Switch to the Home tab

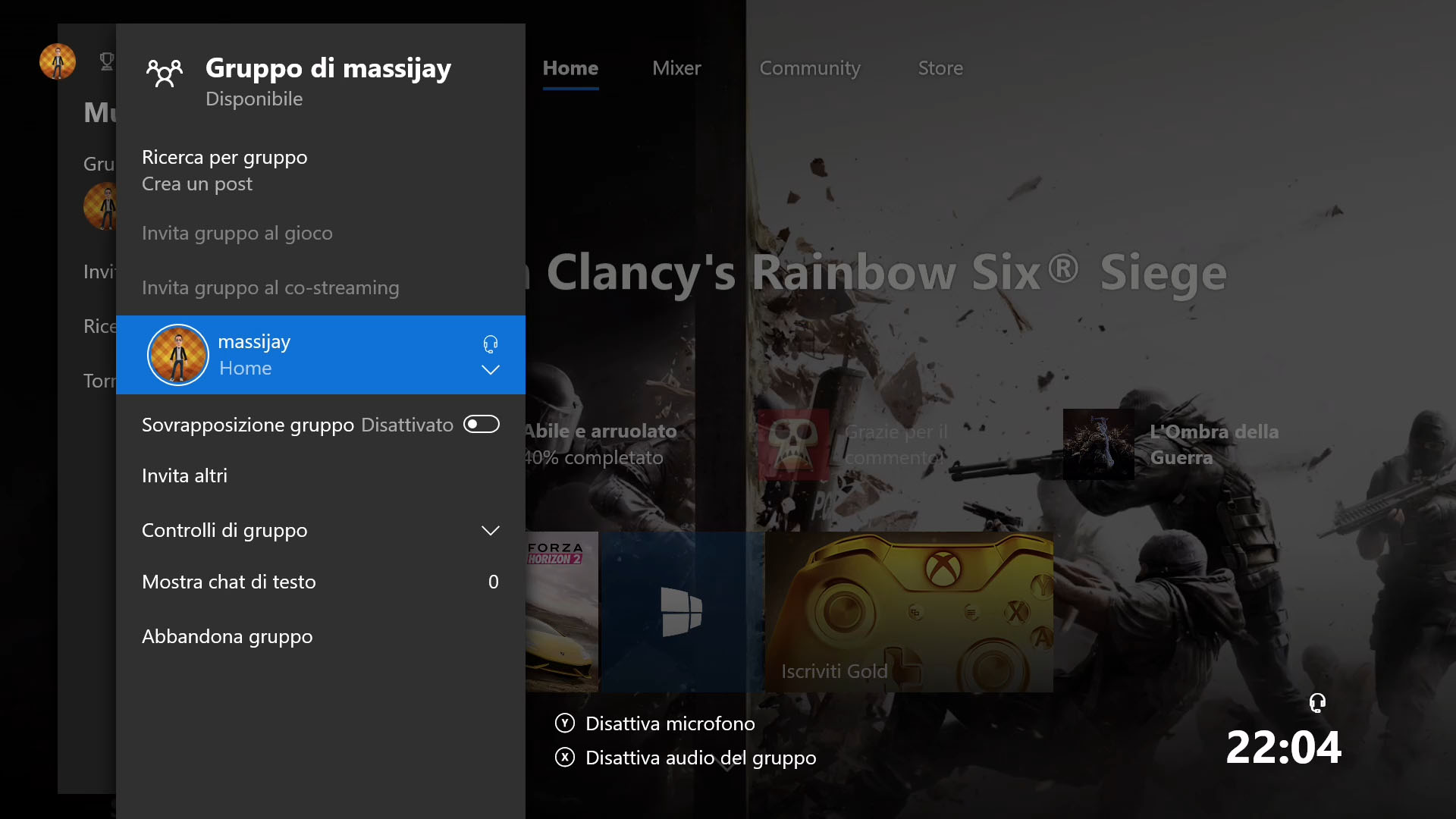[x=570, y=68]
